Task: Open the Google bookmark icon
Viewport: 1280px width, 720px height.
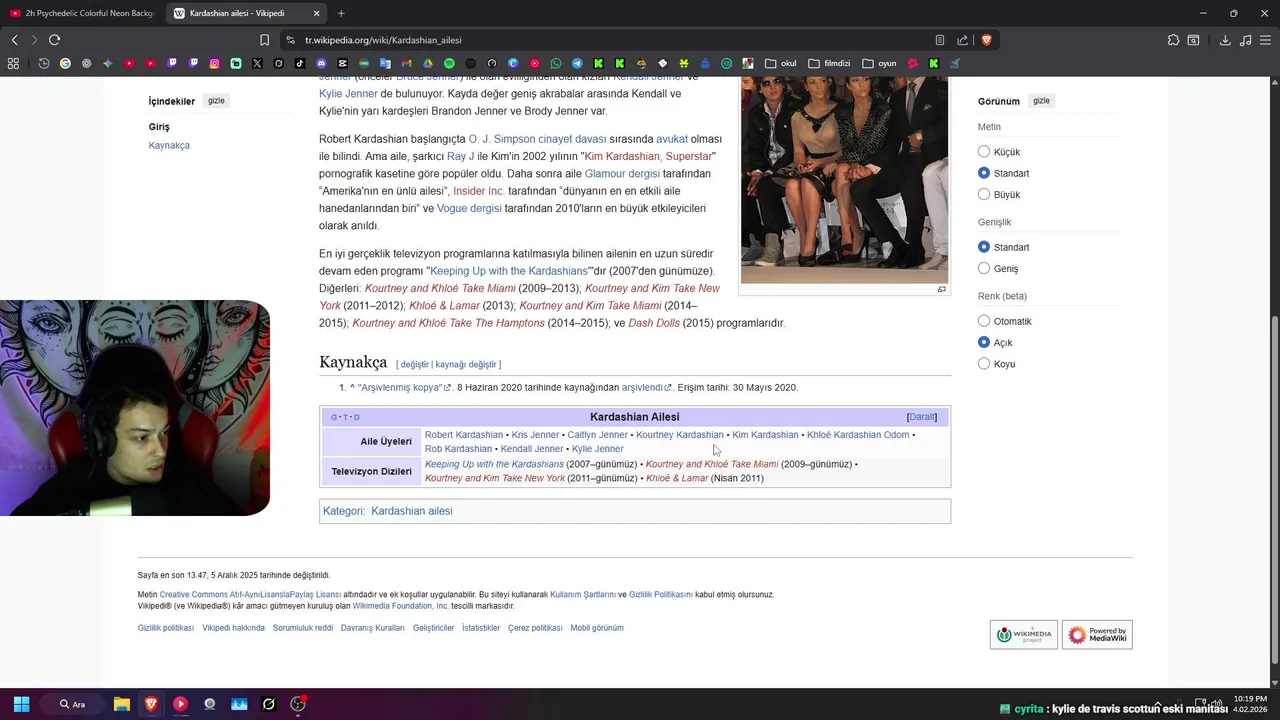Action: click(65, 63)
